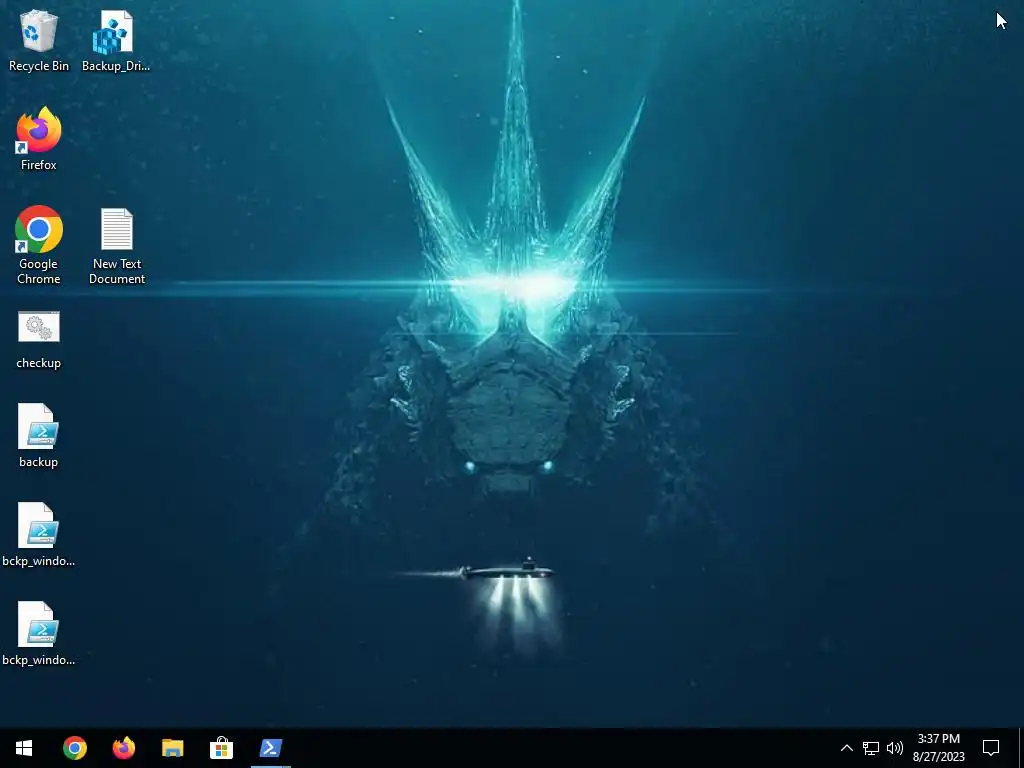Select the New Text Document file

[x=117, y=245]
